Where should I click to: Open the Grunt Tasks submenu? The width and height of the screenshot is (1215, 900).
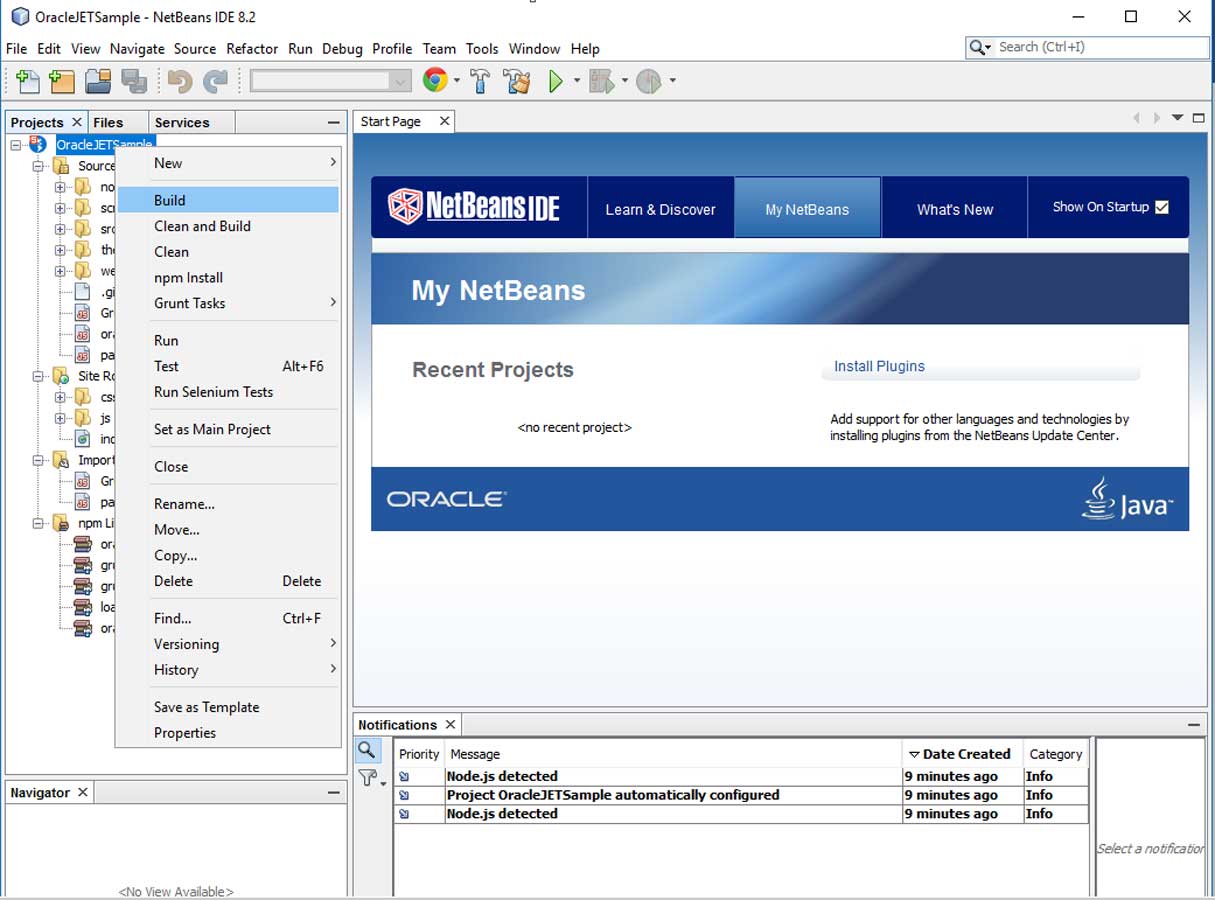pyautogui.click(x=190, y=303)
